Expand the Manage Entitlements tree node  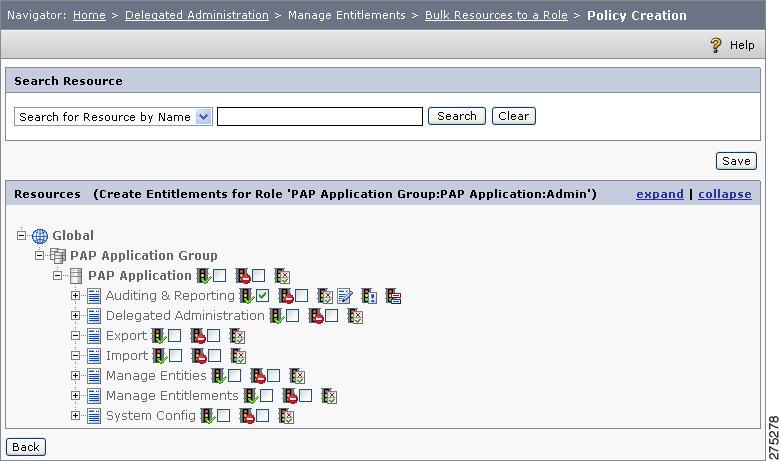[75, 395]
